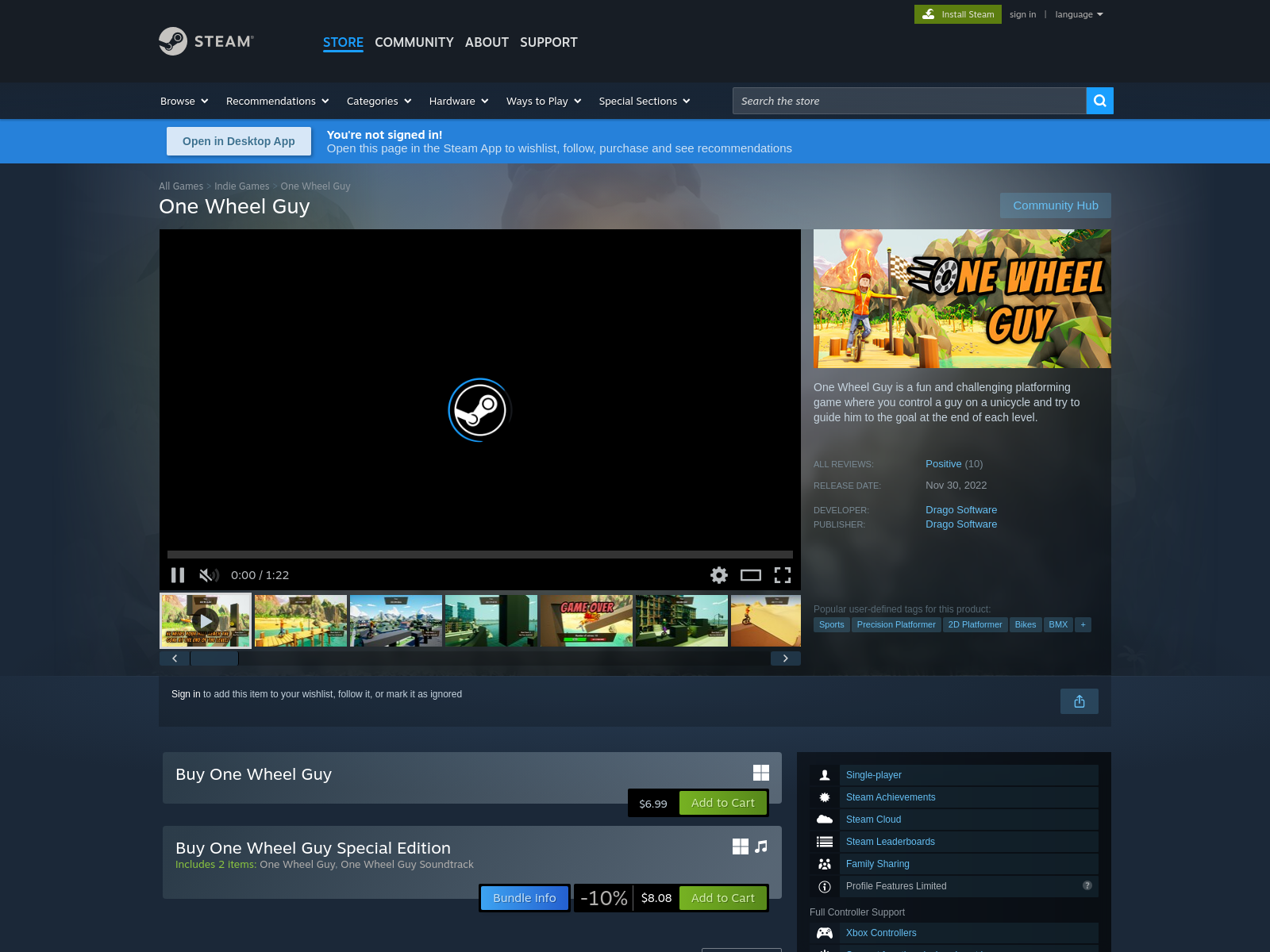The height and width of the screenshot is (952, 1270).
Task: Click the store search magnifier button
Action: tap(1099, 101)
